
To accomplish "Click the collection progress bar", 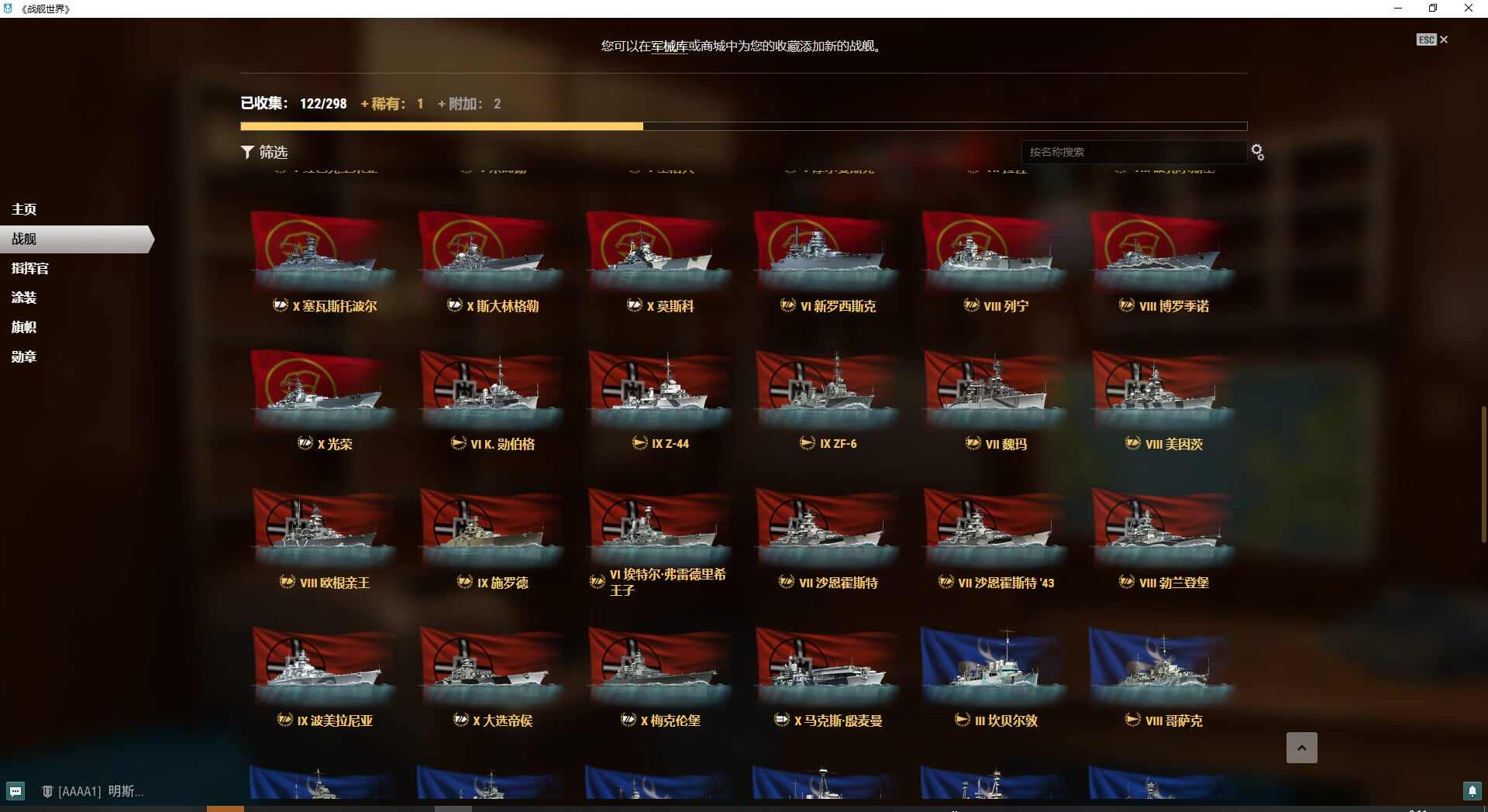I will 743,126.
